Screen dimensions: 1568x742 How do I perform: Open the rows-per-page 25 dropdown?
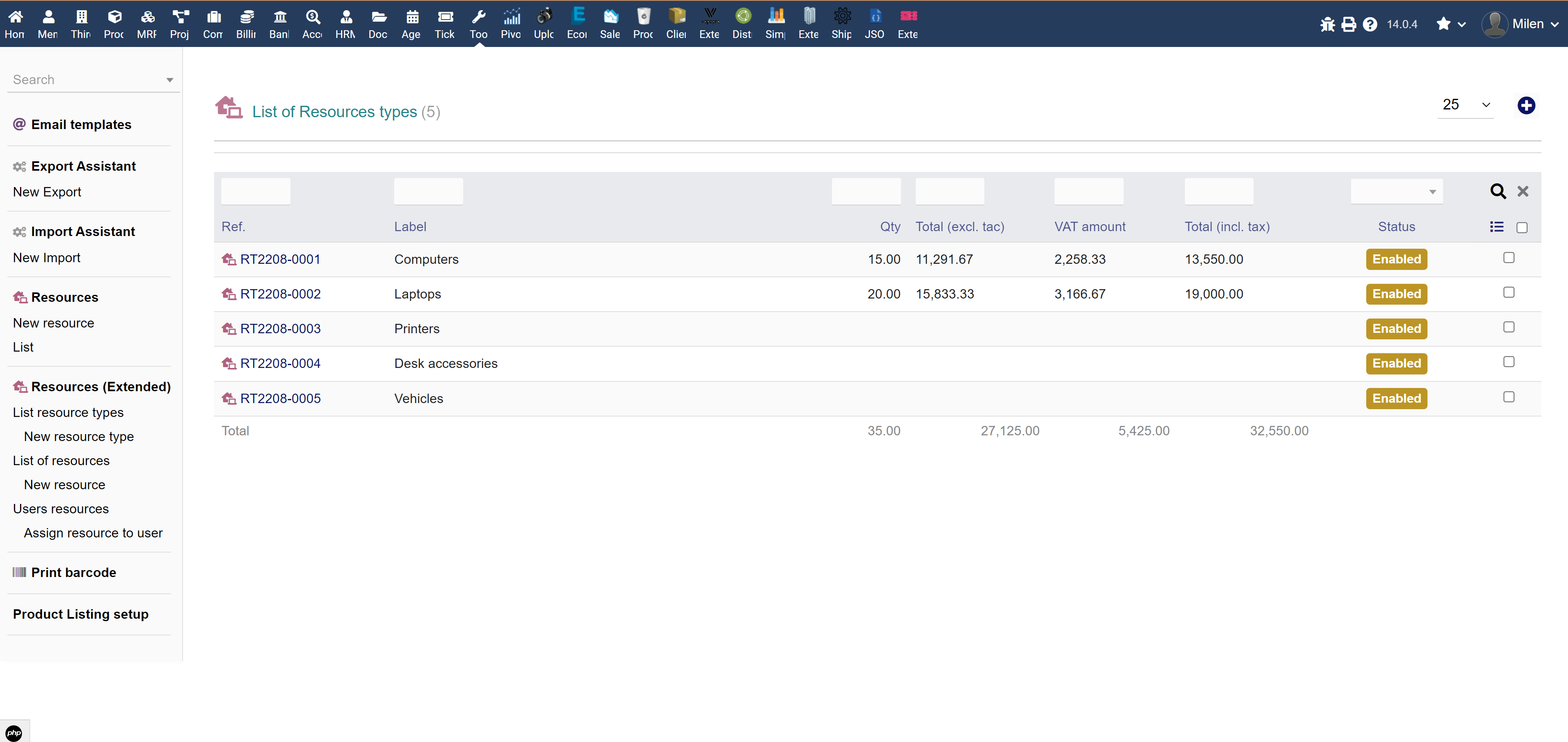click(1466, 105)
